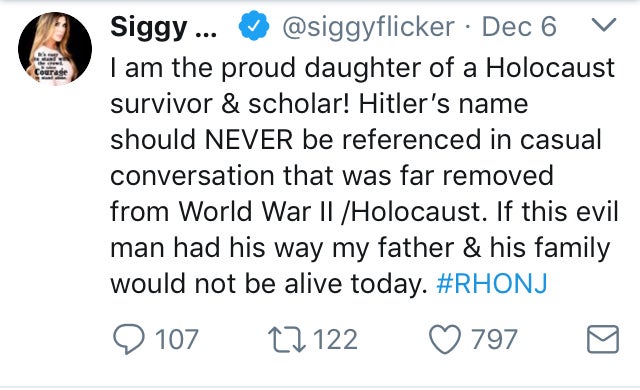Retweet using the double-arrow icon
Screen dimensions: 640x390
(x=287, y=340)
